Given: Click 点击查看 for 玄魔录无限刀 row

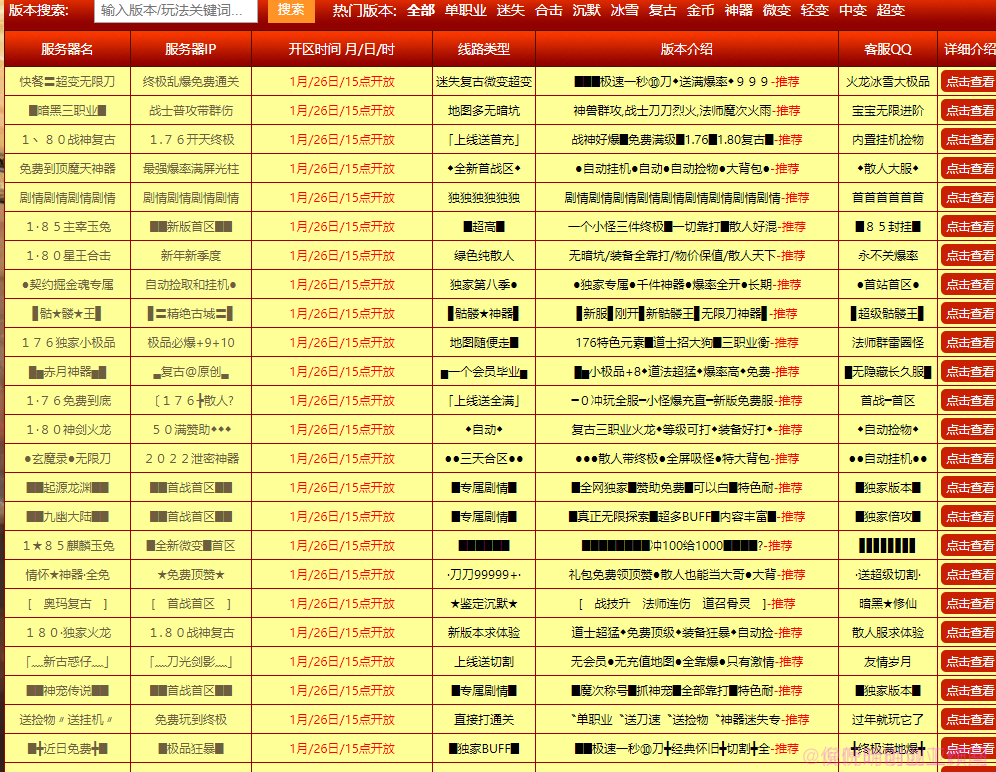Looking at the screenshot, I should pos(969,459).
